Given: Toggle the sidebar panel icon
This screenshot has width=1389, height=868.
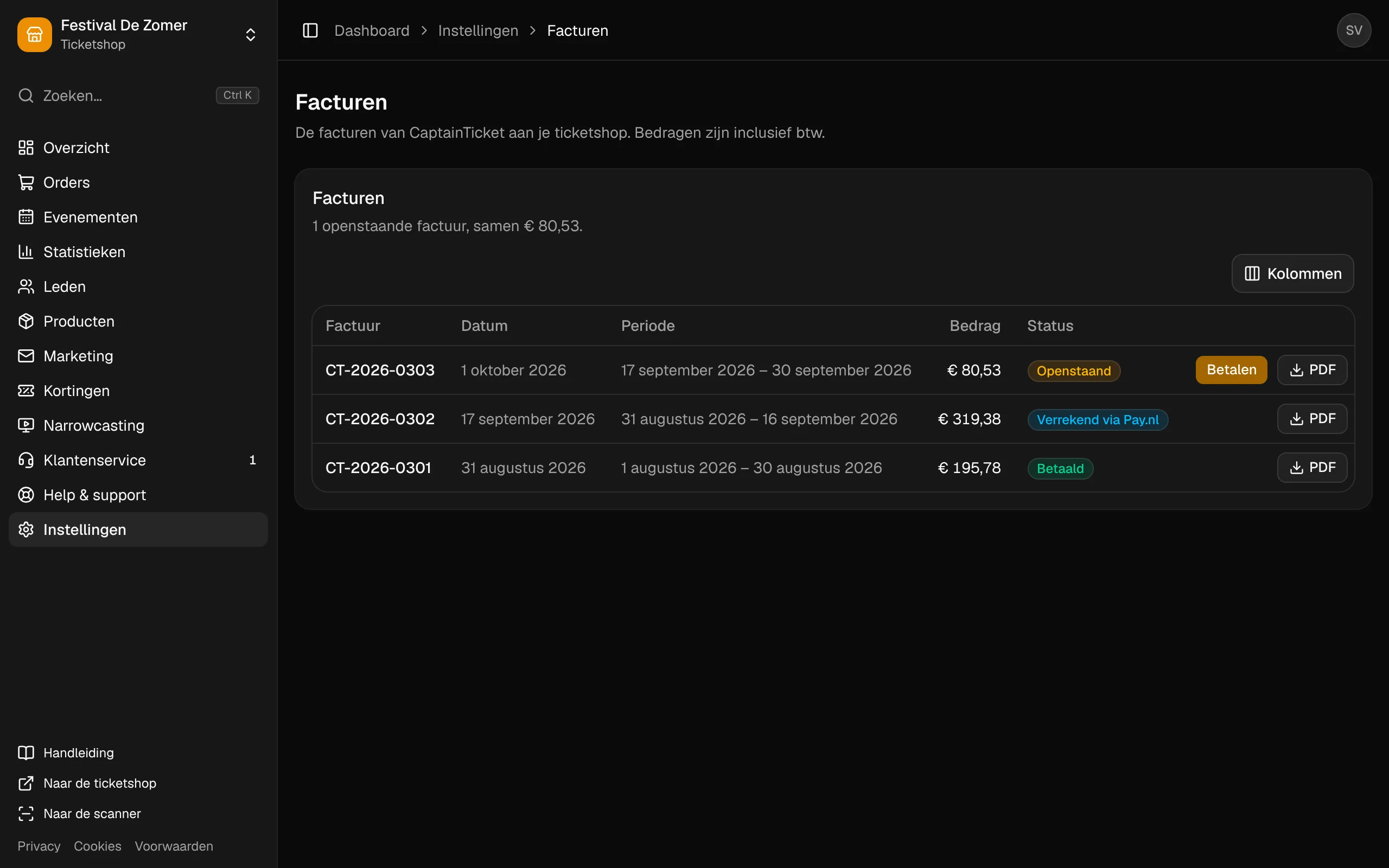Looking at the screenshot, I should (310, 30).
